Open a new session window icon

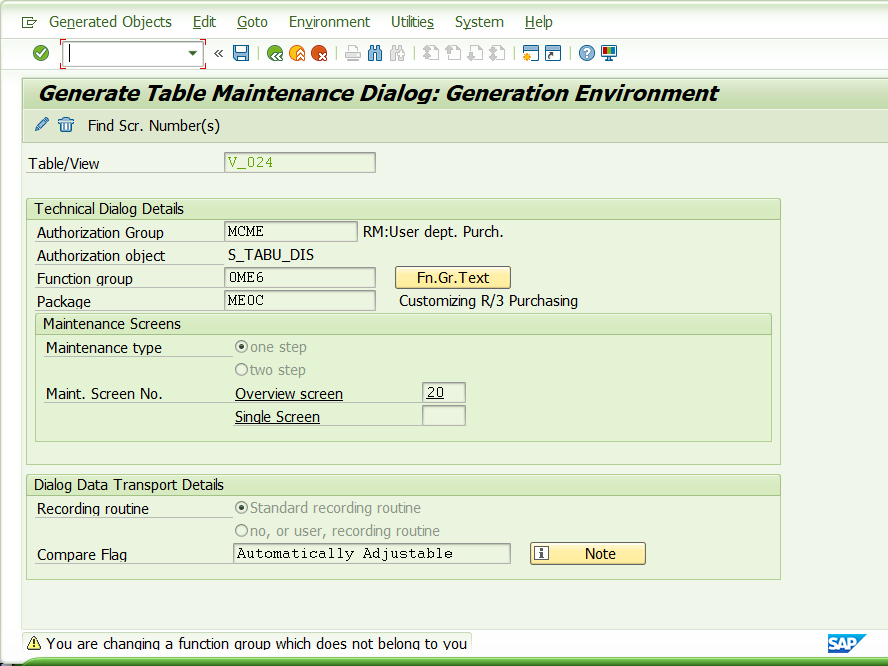coord(531,53)
